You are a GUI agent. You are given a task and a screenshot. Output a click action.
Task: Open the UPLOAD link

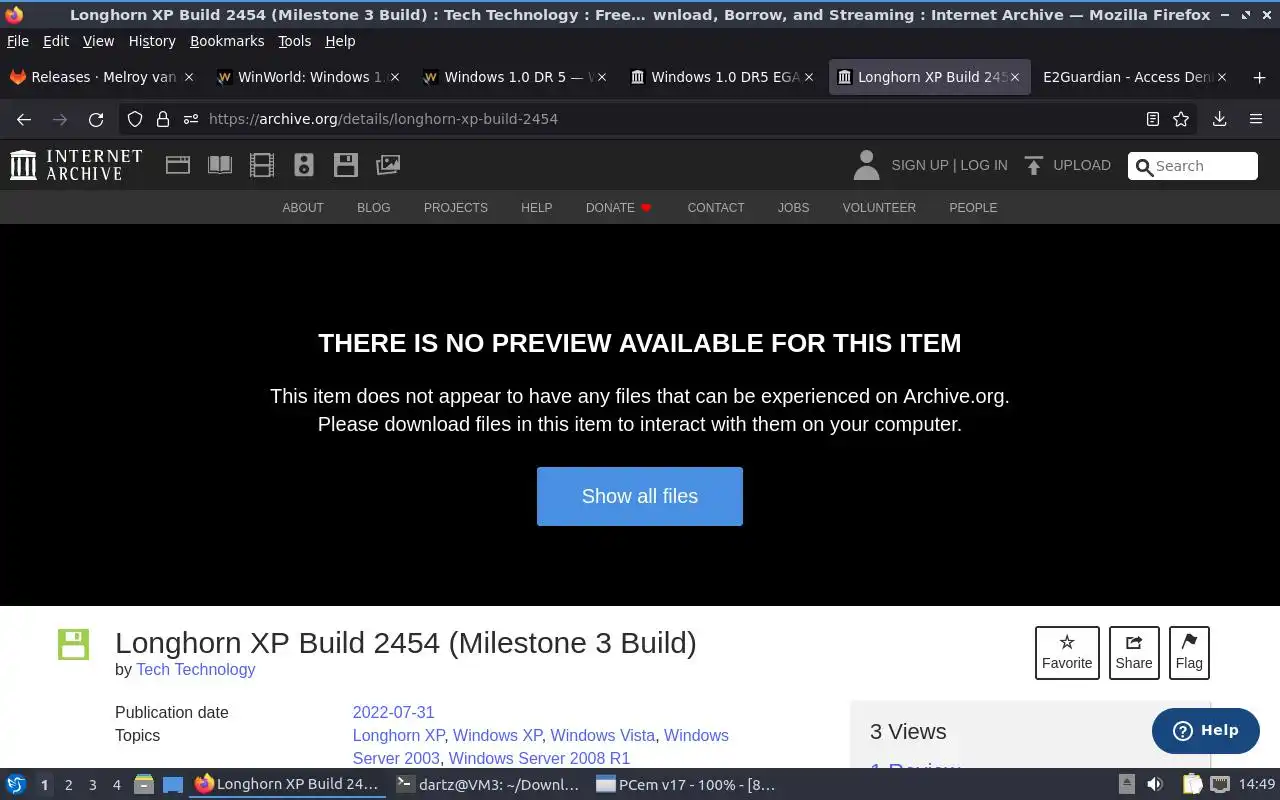(1082, 165)
